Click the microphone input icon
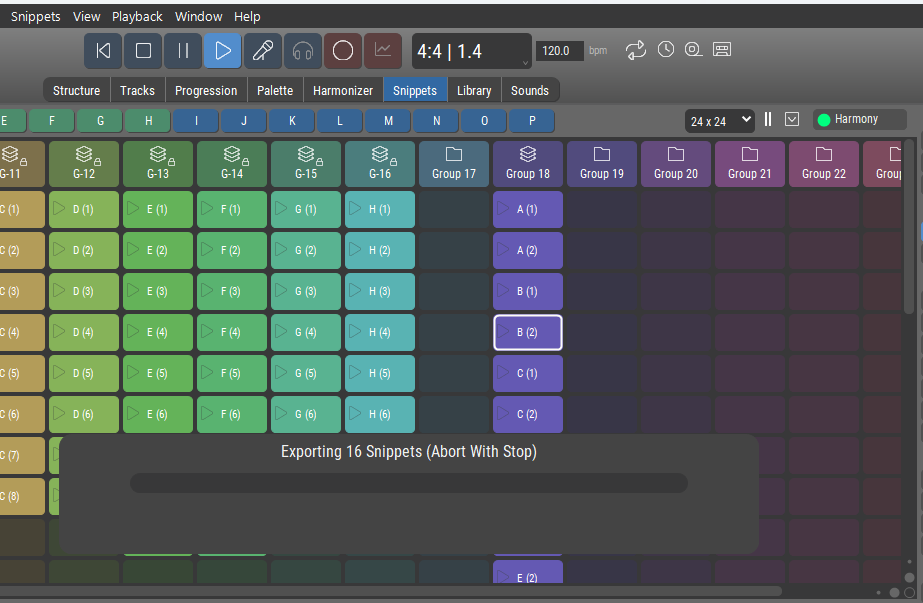 pos(263,51)
